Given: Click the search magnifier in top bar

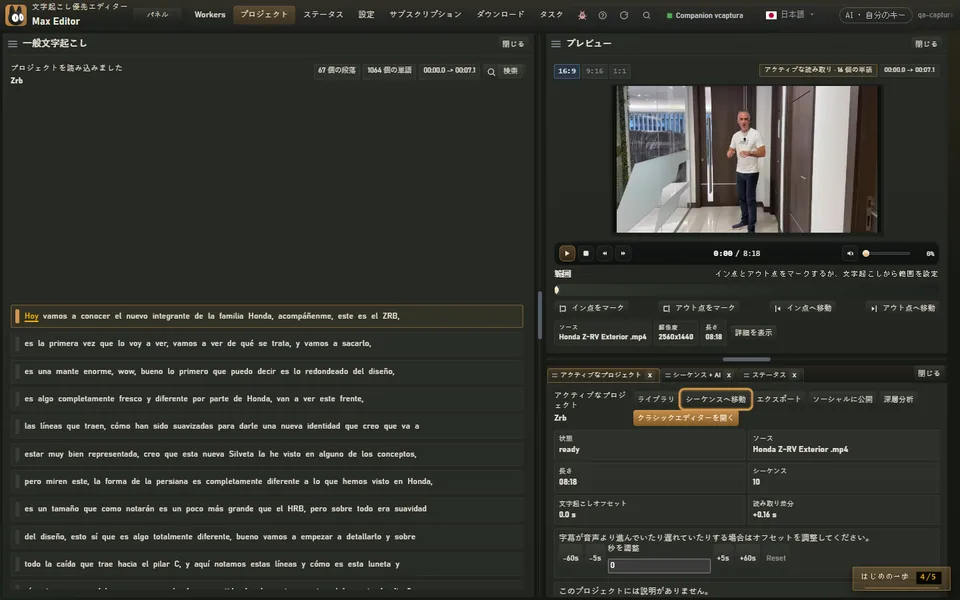Looking at the screenshot, I should (646, 15).
